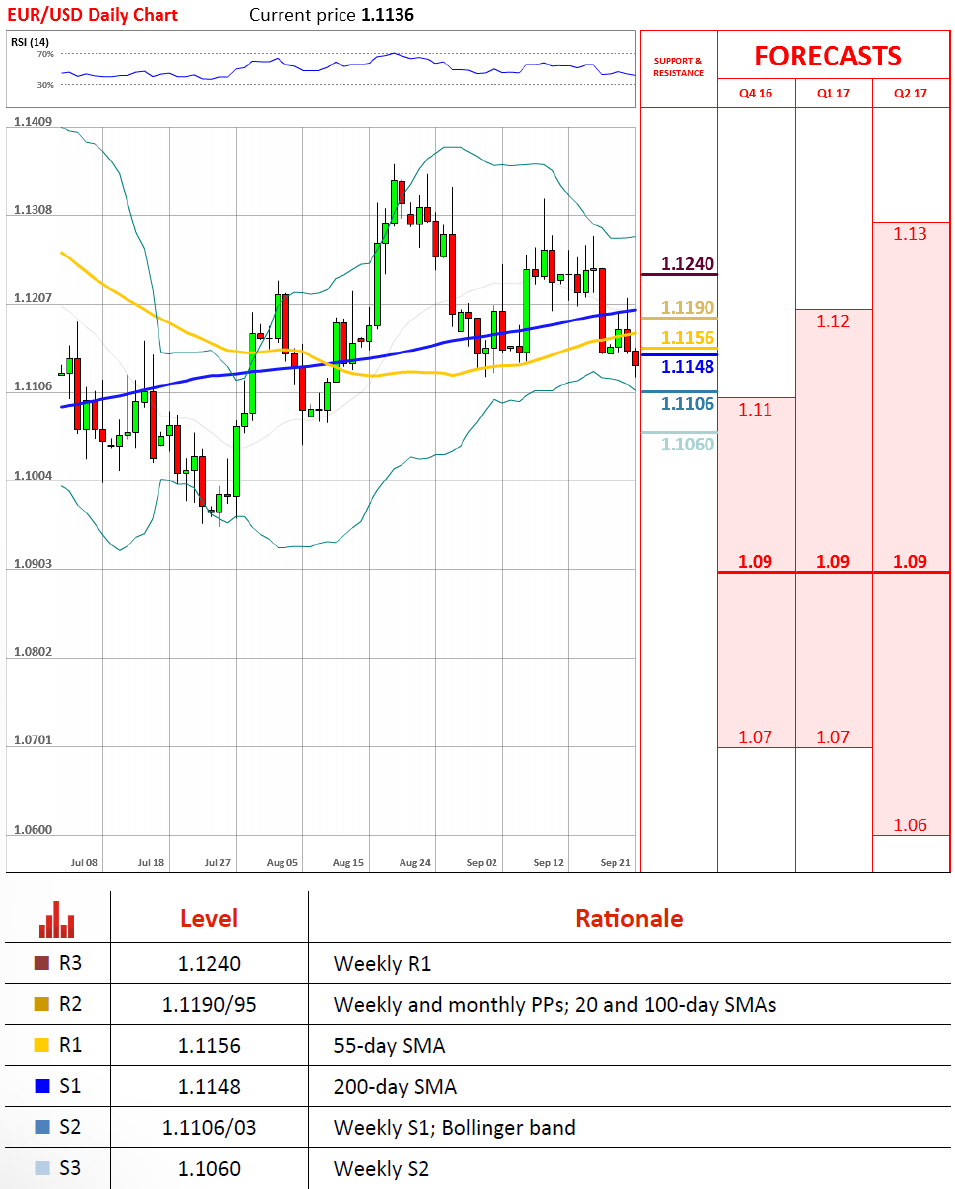Click the R2 gold color swatch

[42, 1004]
